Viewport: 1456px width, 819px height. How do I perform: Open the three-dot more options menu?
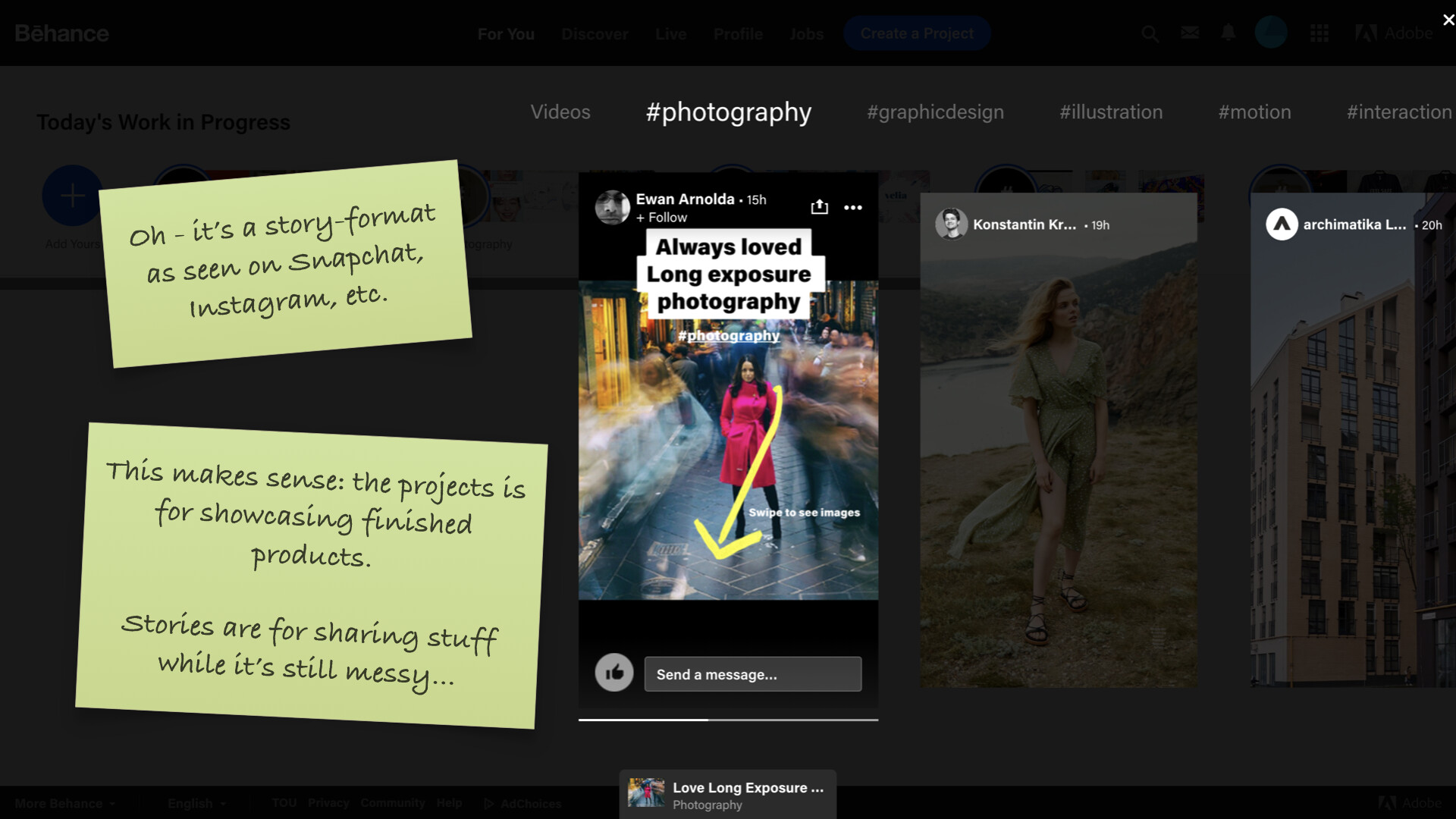click(853, 207)
